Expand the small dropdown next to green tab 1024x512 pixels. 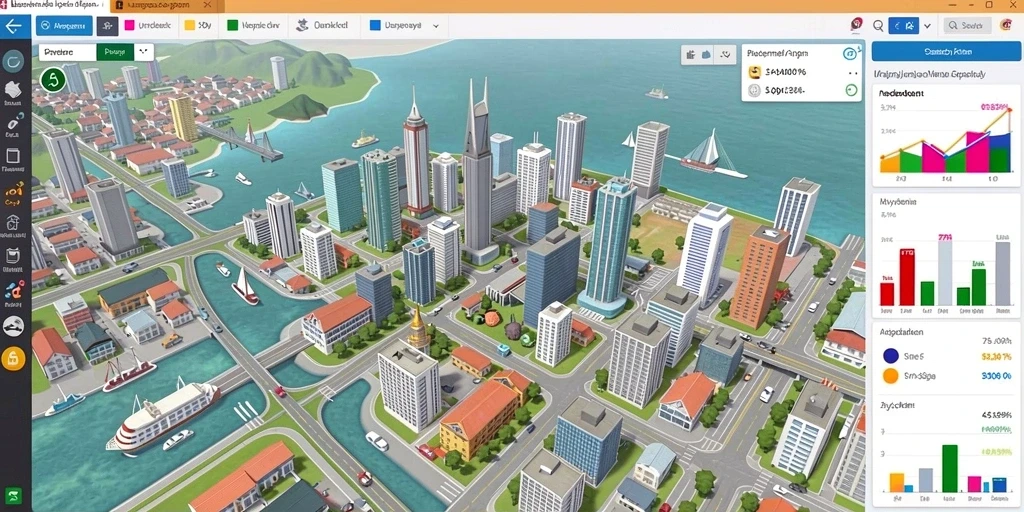144,52
